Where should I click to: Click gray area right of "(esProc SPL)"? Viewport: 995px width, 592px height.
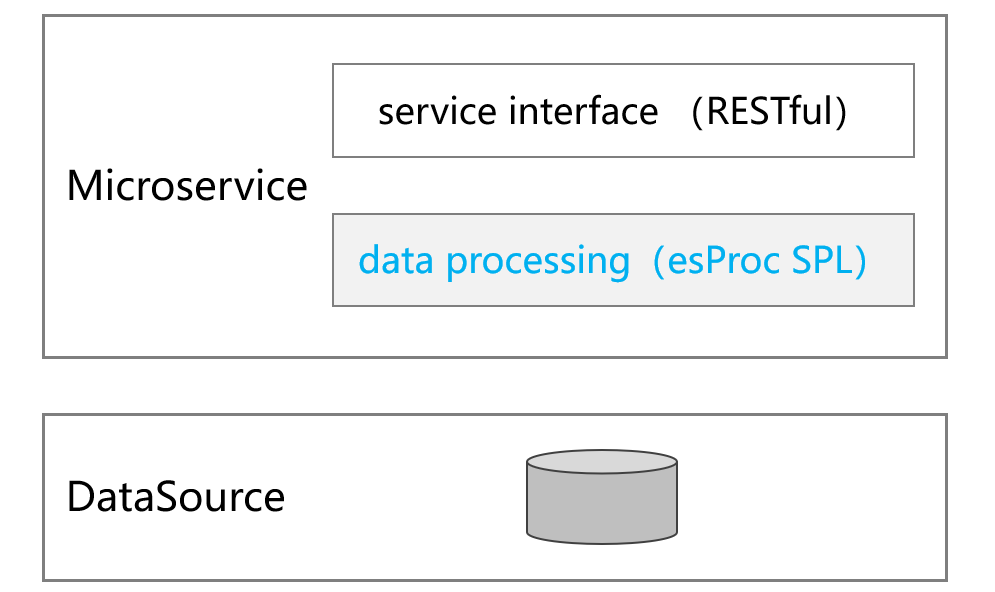890,260
